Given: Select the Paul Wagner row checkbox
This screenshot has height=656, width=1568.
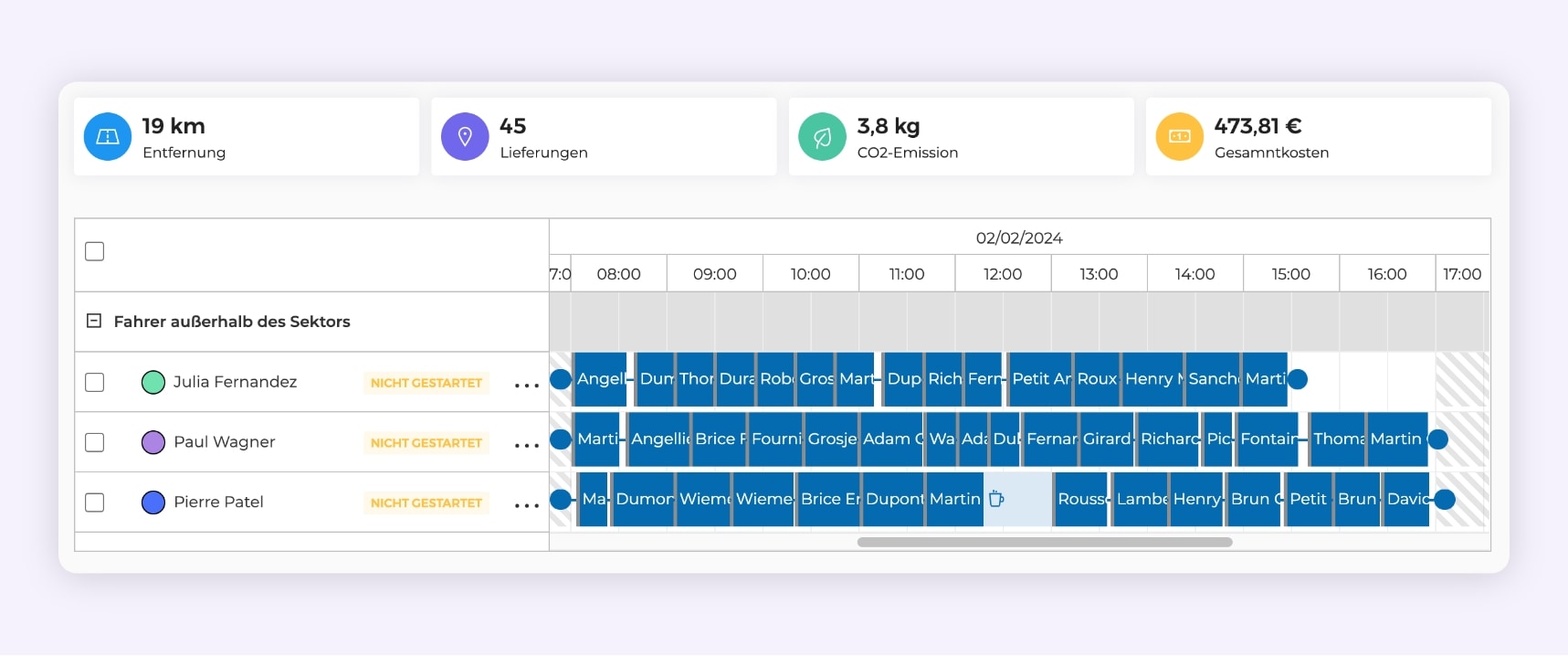Looking at the screenshot, I should (95, 442).
